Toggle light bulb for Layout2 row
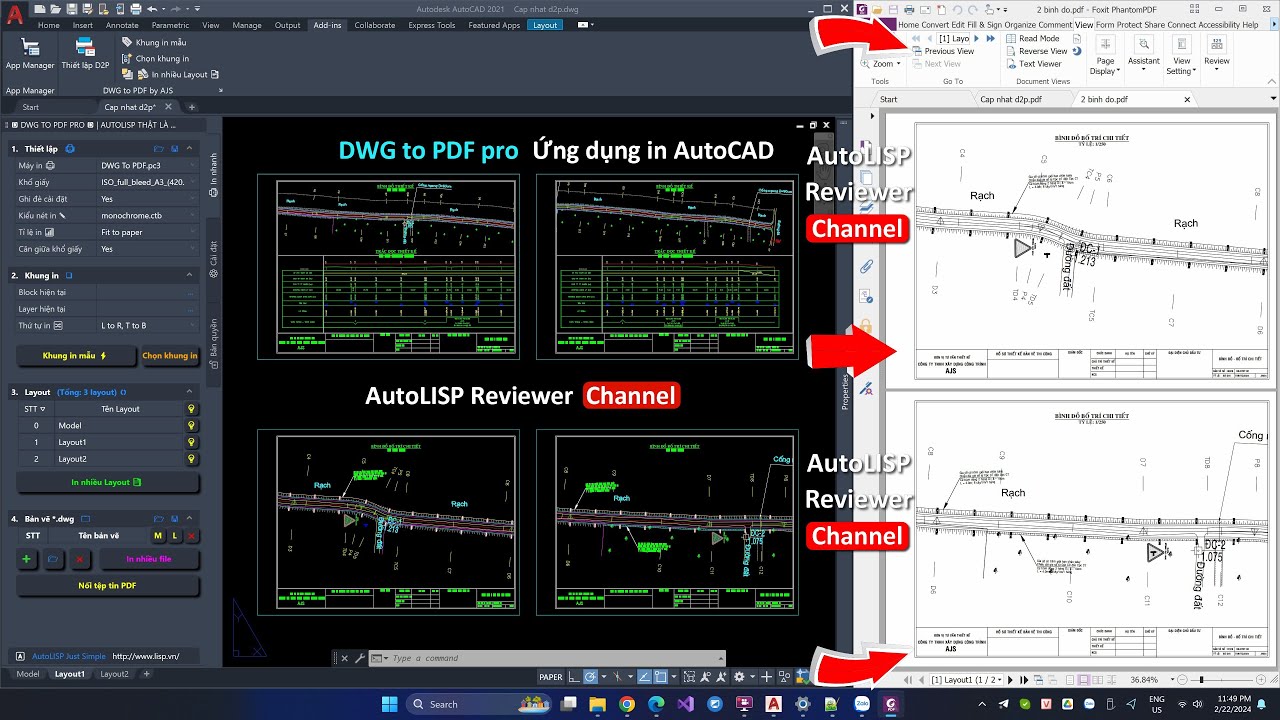The image size is (1280, 720). point(191,459)
